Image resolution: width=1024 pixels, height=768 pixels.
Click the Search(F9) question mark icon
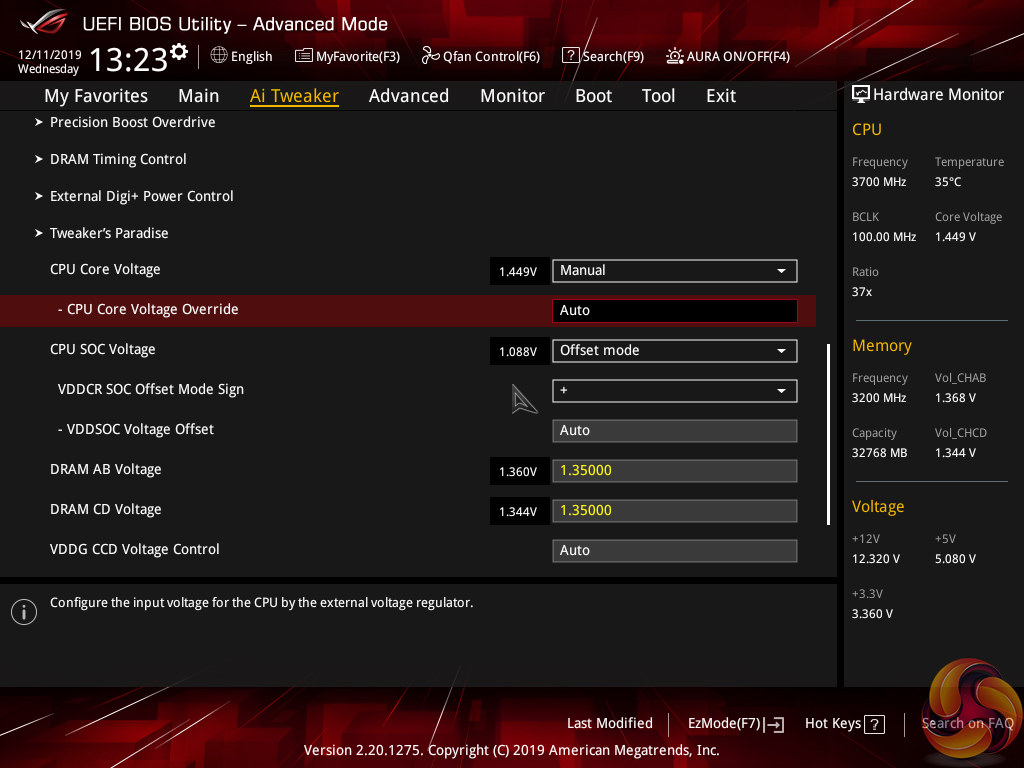pyautogui.click(x=570, y=56)
